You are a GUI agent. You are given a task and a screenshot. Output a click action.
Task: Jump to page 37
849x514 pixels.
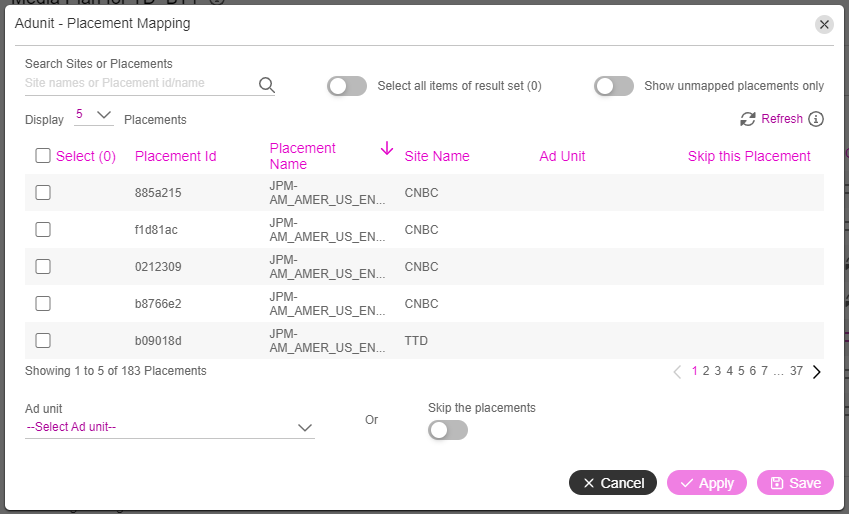click(796, 371)
